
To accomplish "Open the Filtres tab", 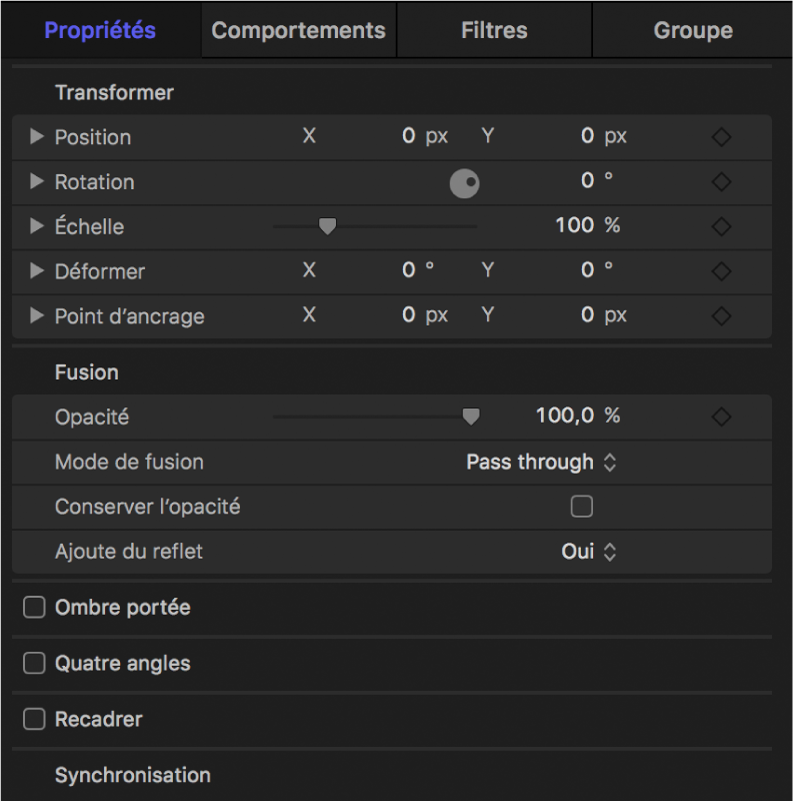I will [x=494, y=30].
